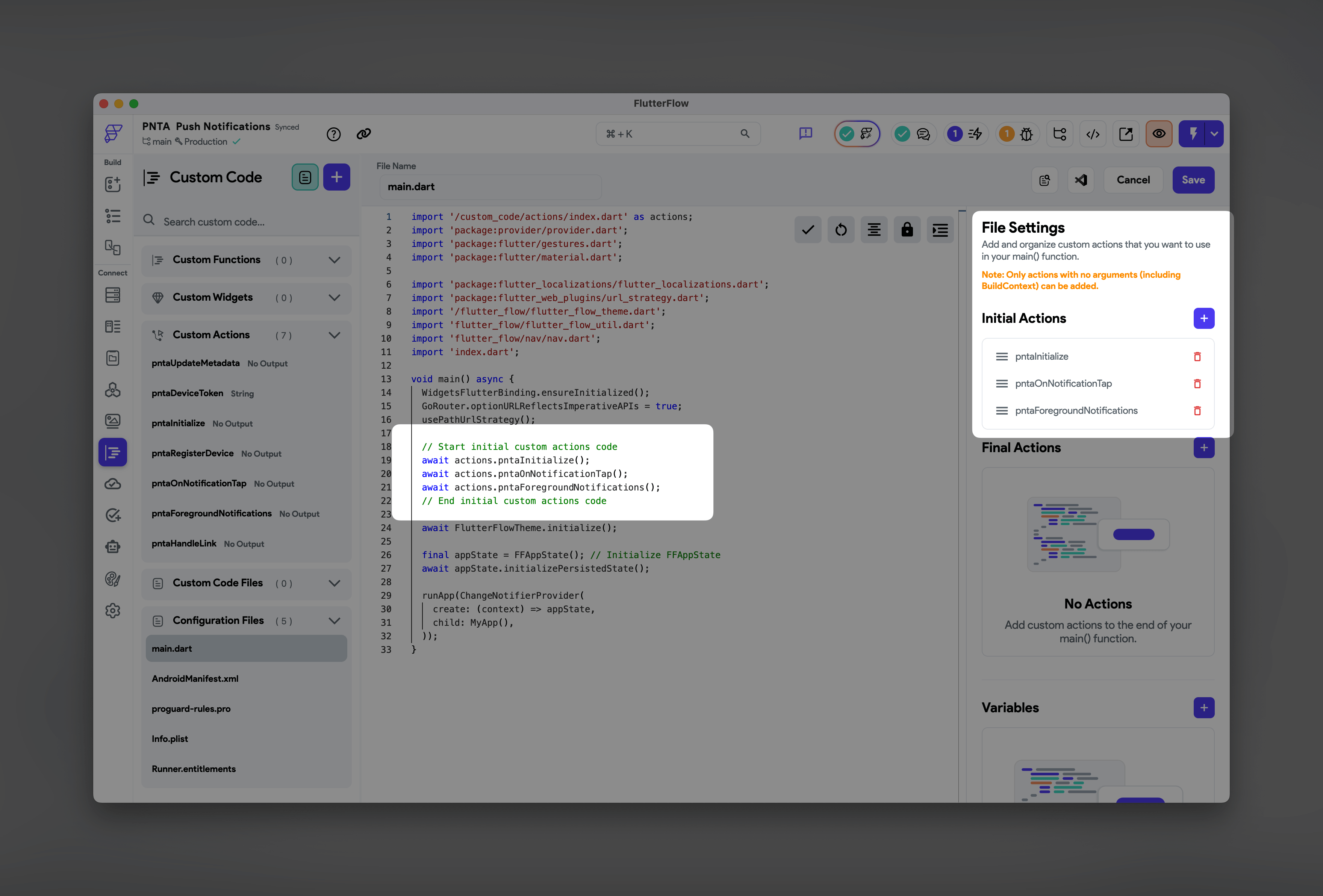The height and width of the screenshot is (896, 1323).
Task: Add a Variable with plus button
Action: pyautogui.click(x=1204, y=708)
